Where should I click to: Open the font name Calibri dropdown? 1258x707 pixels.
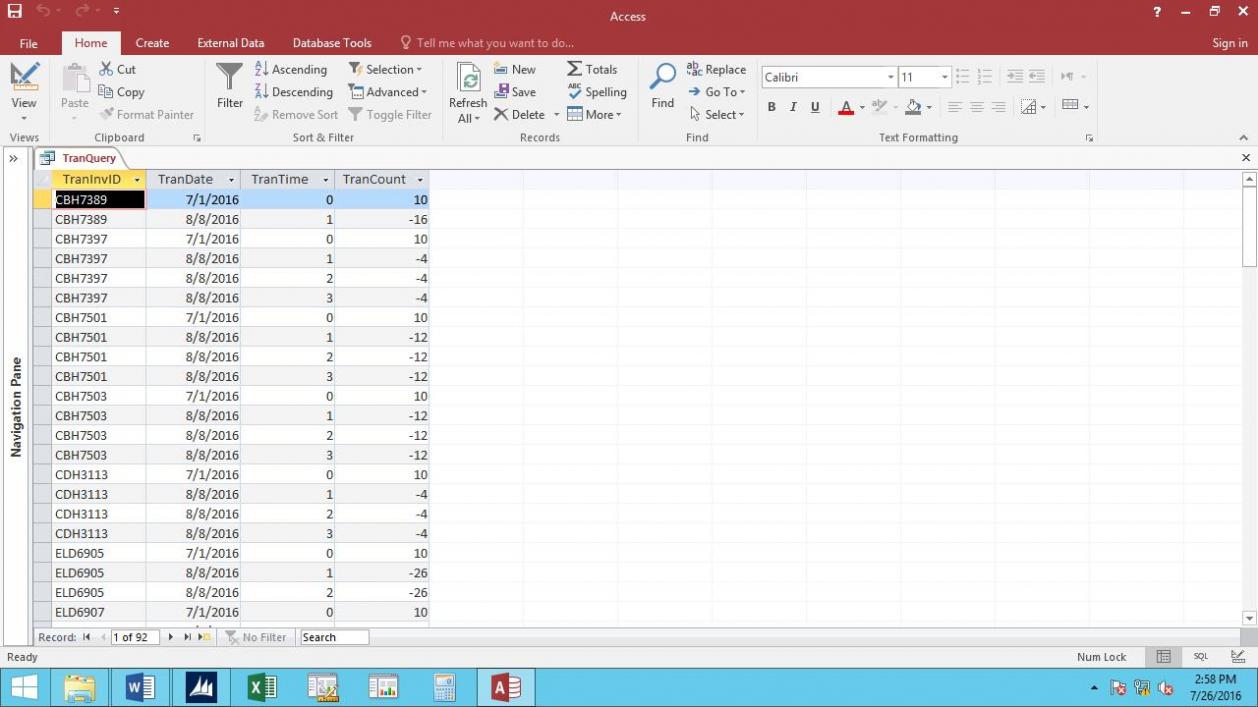coord(890,77)
